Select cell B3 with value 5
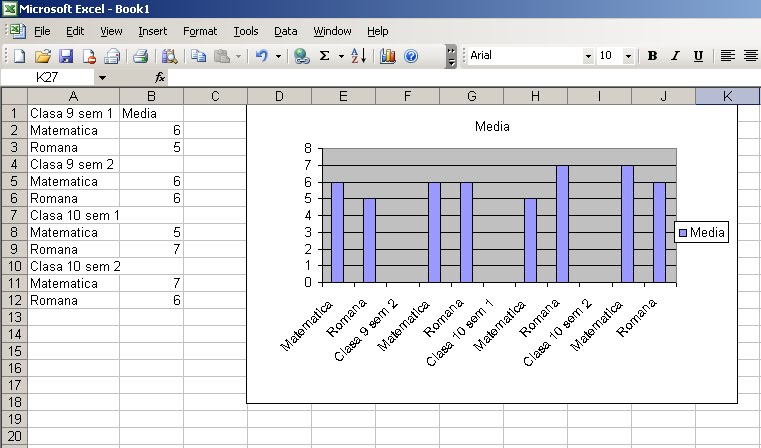This screenshot has height=448, width=761. coord(151,147)
